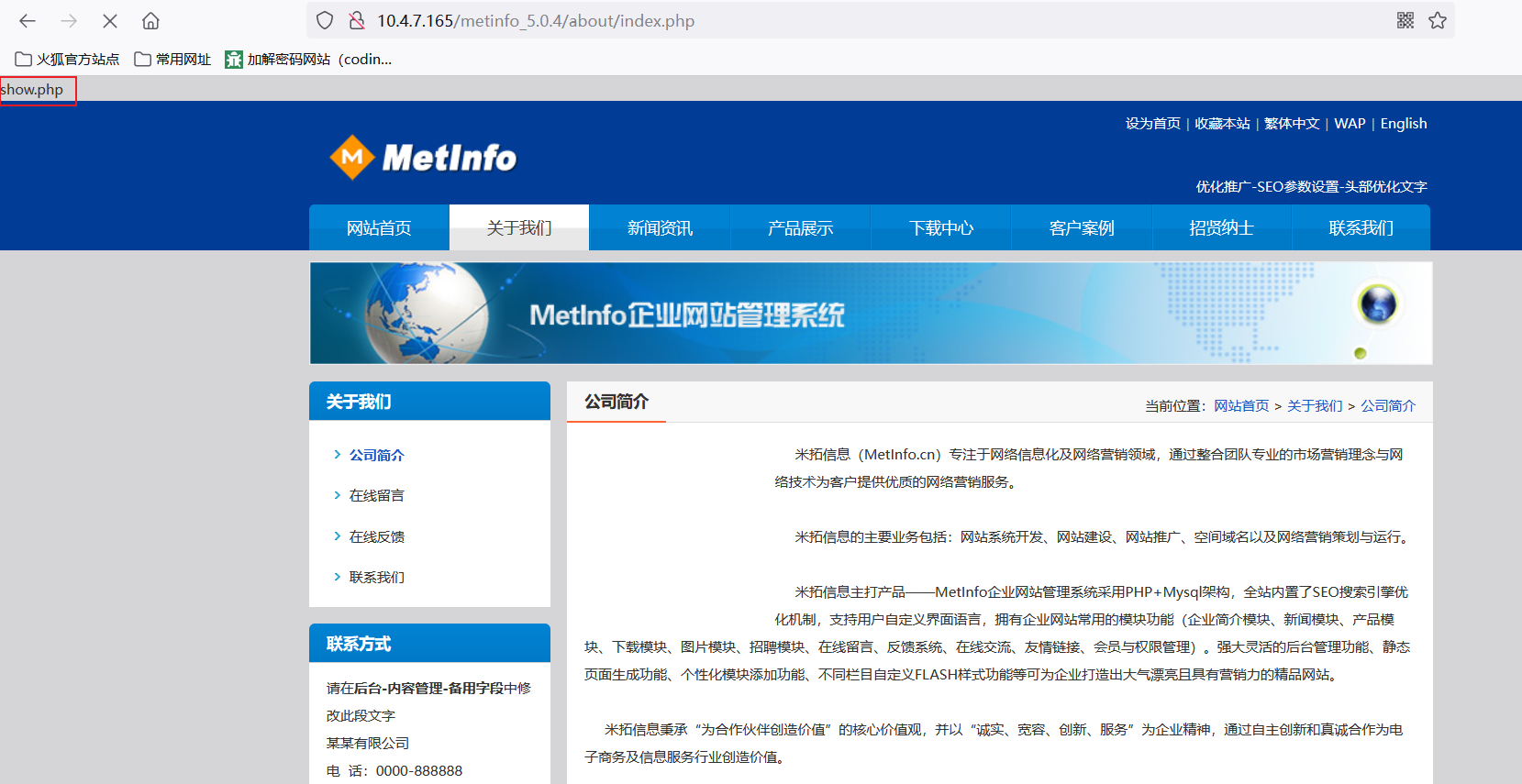Viewport: 1522px width, 784px height.
Task: Click the MetInfo企业网站管理系统 banner image
Action: [871, 313]
